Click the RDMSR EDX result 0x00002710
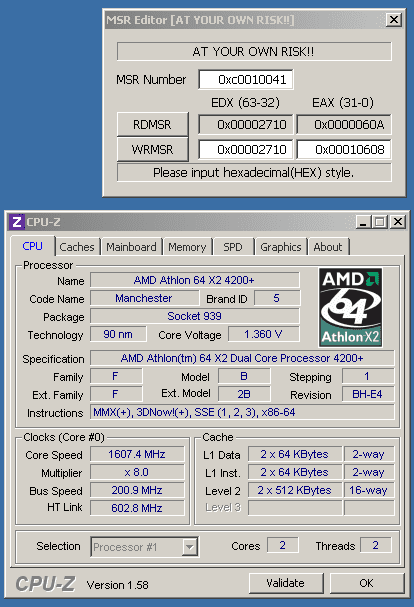Screen dimensions: 414x607 [246, 124]
